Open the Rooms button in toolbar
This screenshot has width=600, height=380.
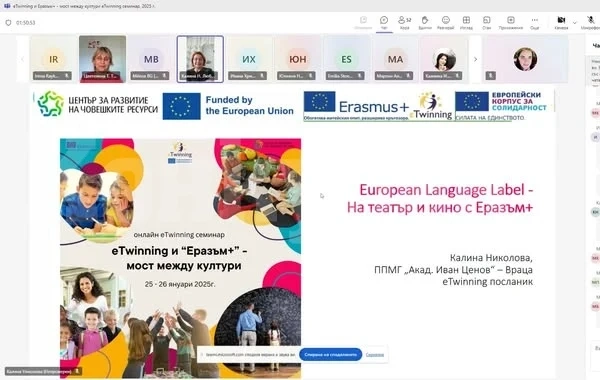click(x=486, y=23)
